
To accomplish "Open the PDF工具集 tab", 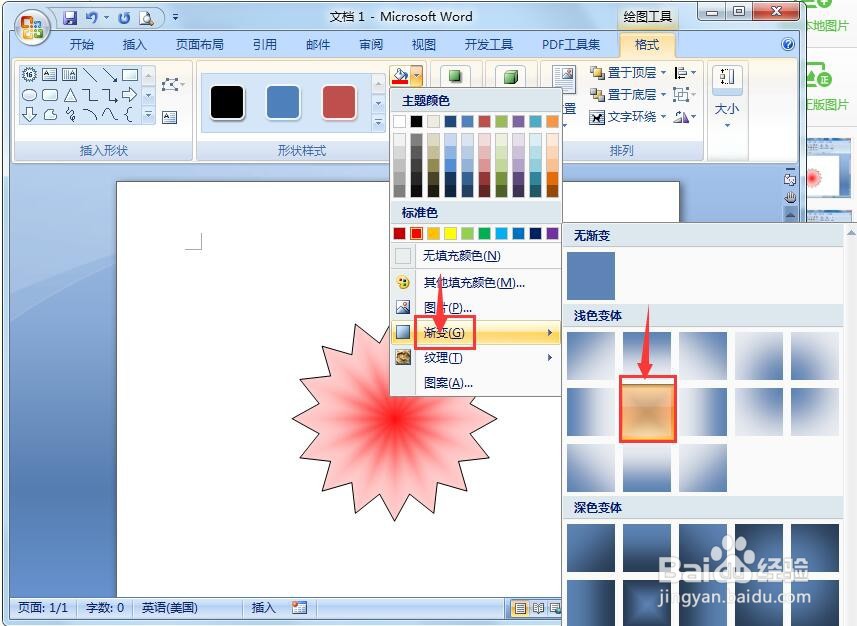I will (x=571, y=45).
